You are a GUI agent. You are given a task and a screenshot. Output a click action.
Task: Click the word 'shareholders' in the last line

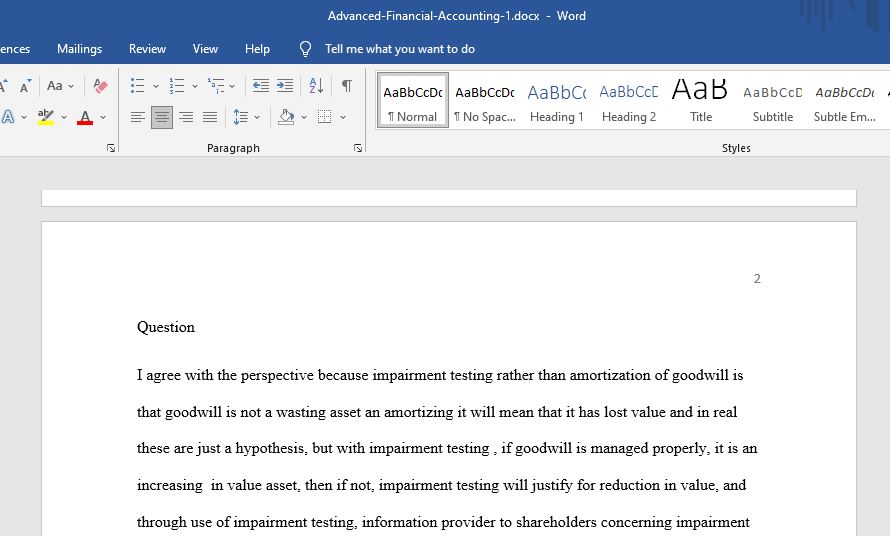point(556,522)
